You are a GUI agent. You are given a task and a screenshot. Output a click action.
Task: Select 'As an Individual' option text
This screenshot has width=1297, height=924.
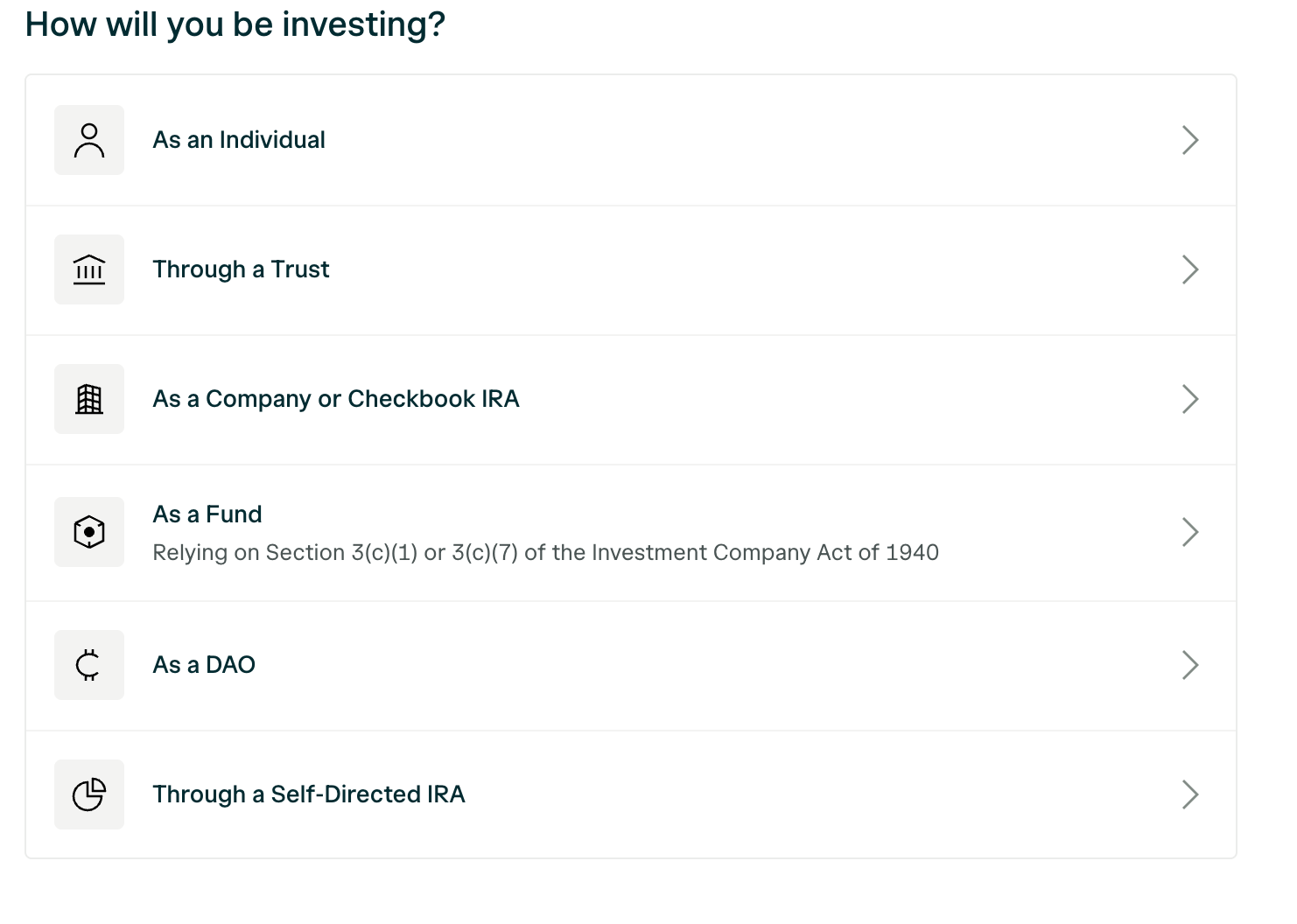tap(239, 140)
